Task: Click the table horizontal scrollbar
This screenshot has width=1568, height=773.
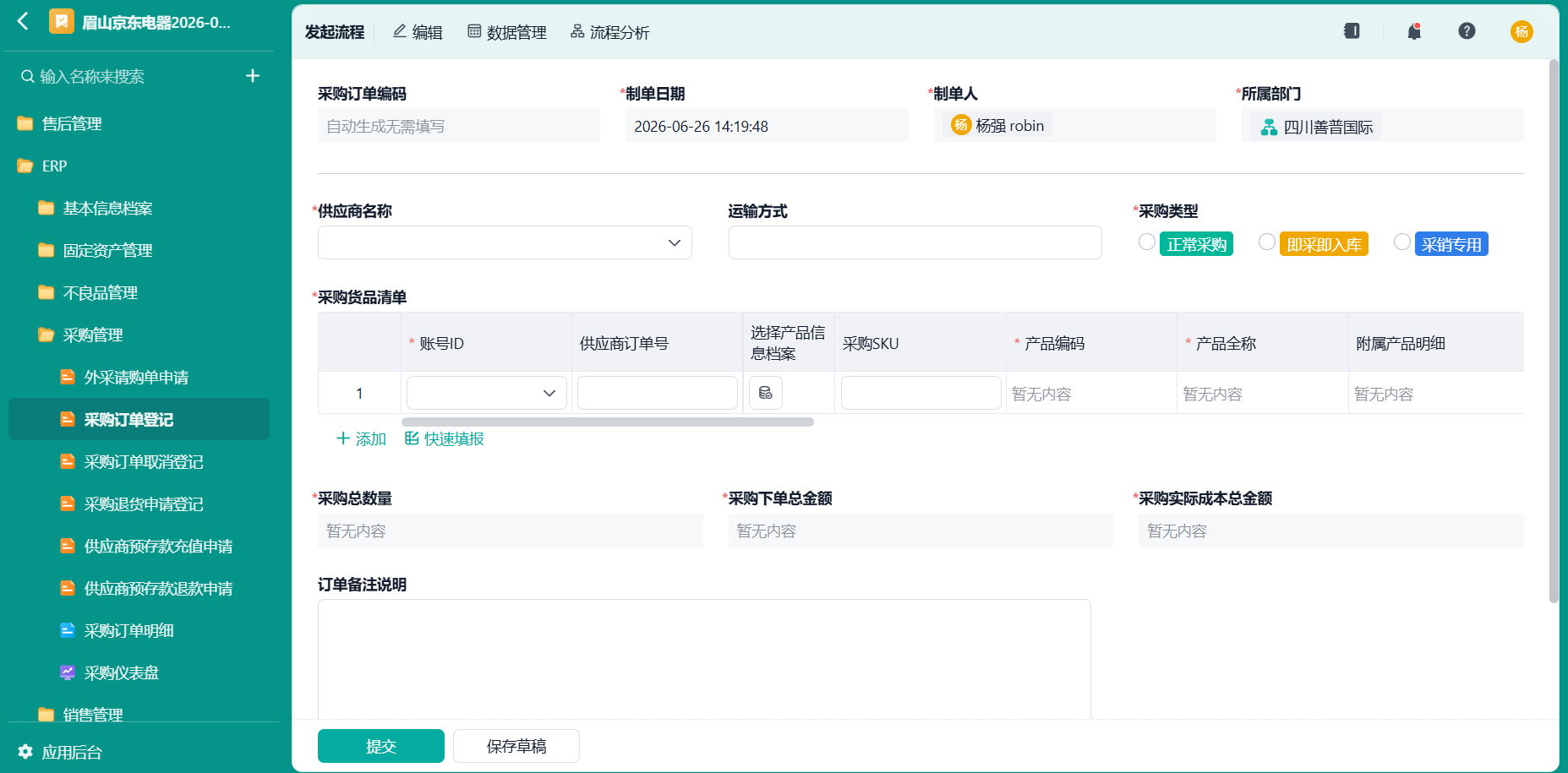Action: click(x=608, y=422)
